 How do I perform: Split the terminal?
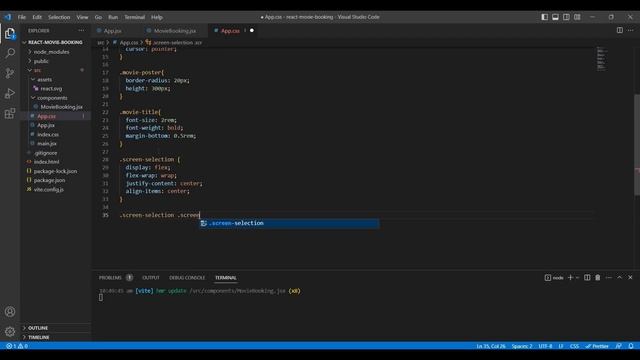tap(587, 278)
